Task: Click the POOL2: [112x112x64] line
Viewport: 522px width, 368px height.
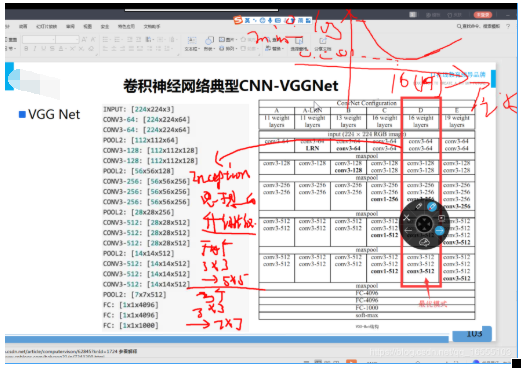Action: click(140, 140)
